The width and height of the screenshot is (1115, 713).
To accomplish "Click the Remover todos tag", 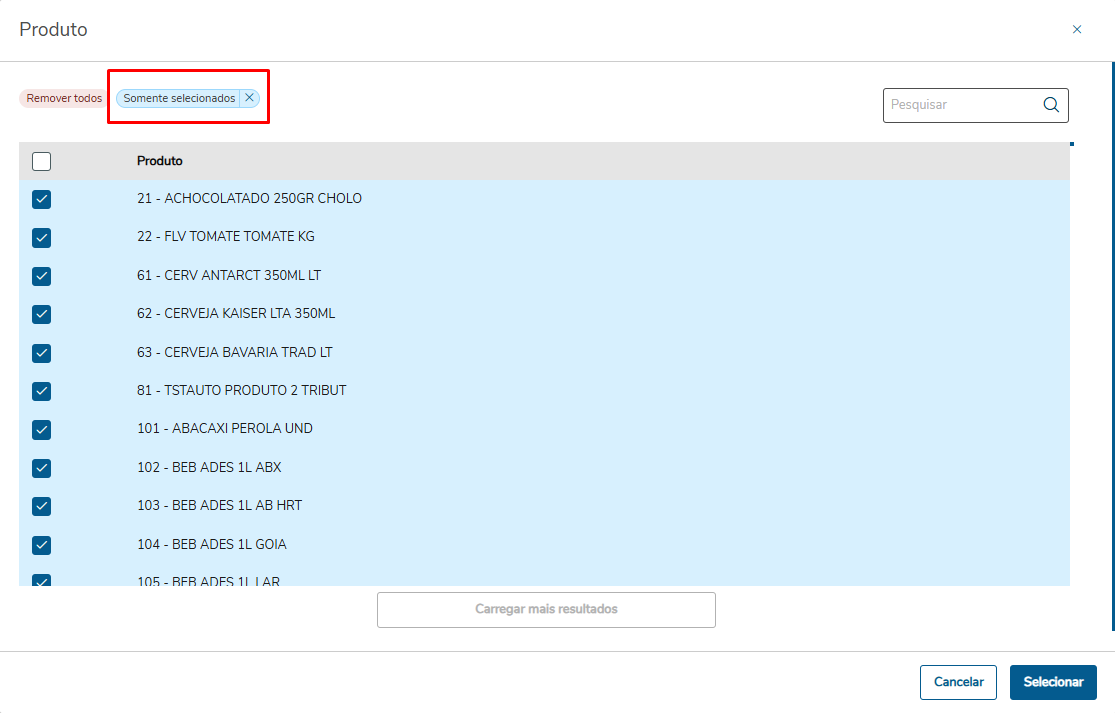I will [x=64, y=98].
